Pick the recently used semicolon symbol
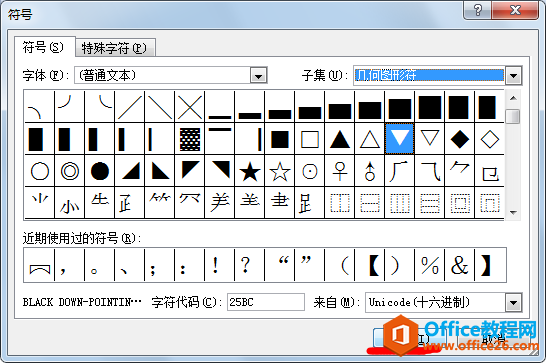This screenshot has width=546, height=363. pyautogui.click(x=159, y=265)
